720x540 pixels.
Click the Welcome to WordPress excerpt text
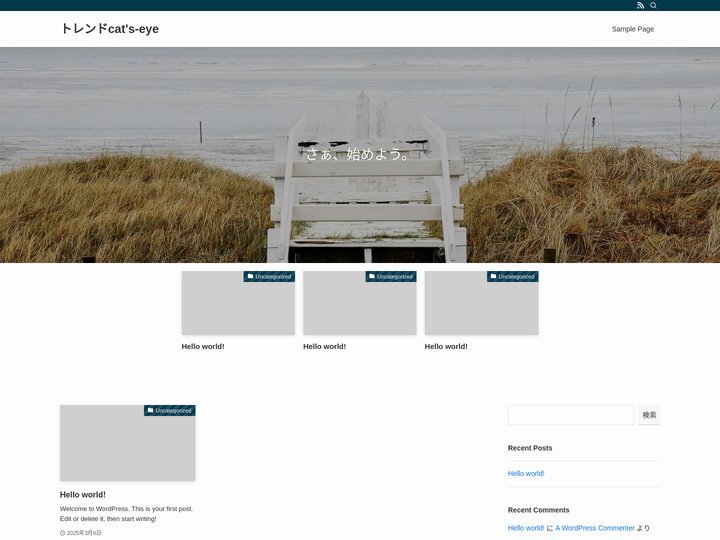tap(126, 514)
